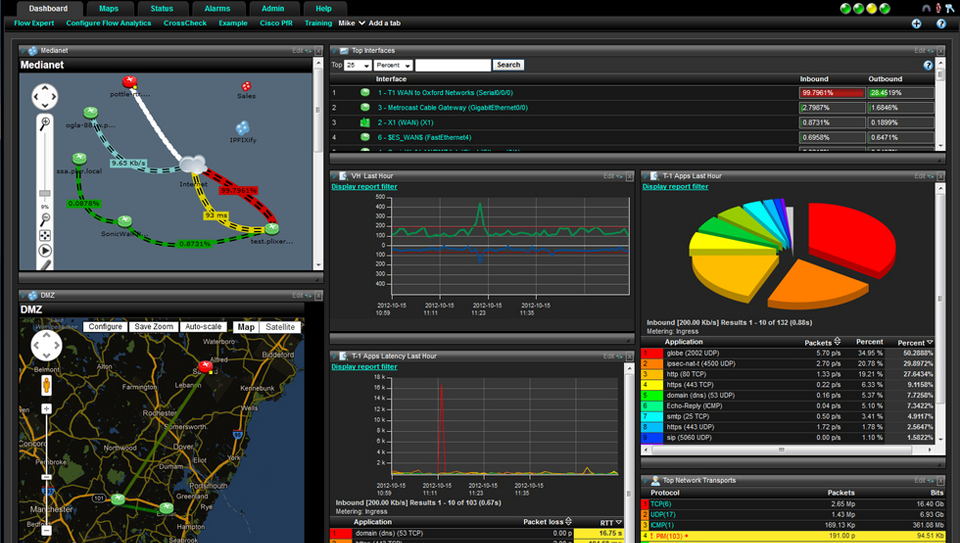Open the Top count dropdown showing 25

[x=358, y=65]
